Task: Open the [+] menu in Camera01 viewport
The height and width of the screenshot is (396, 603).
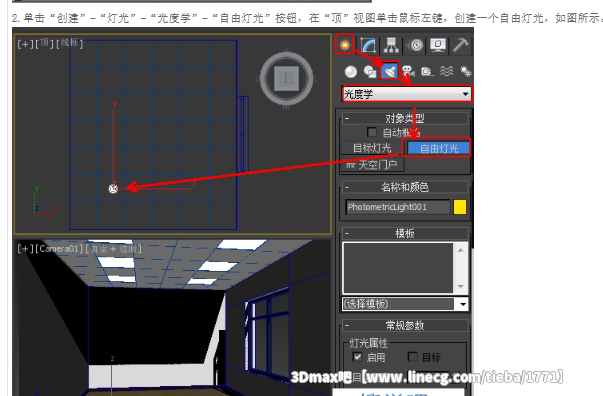Action: pos(25,249)
